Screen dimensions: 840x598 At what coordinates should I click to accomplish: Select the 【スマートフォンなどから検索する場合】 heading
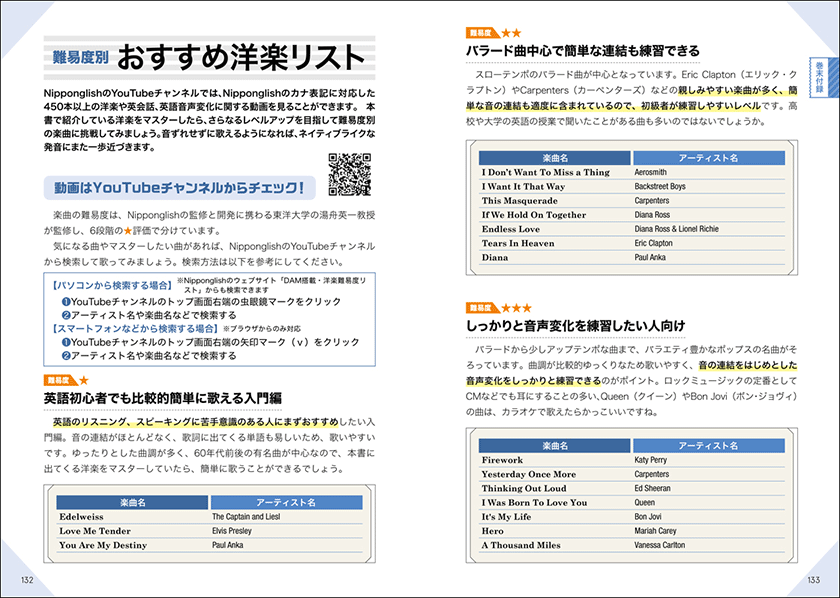click(135, 328)
